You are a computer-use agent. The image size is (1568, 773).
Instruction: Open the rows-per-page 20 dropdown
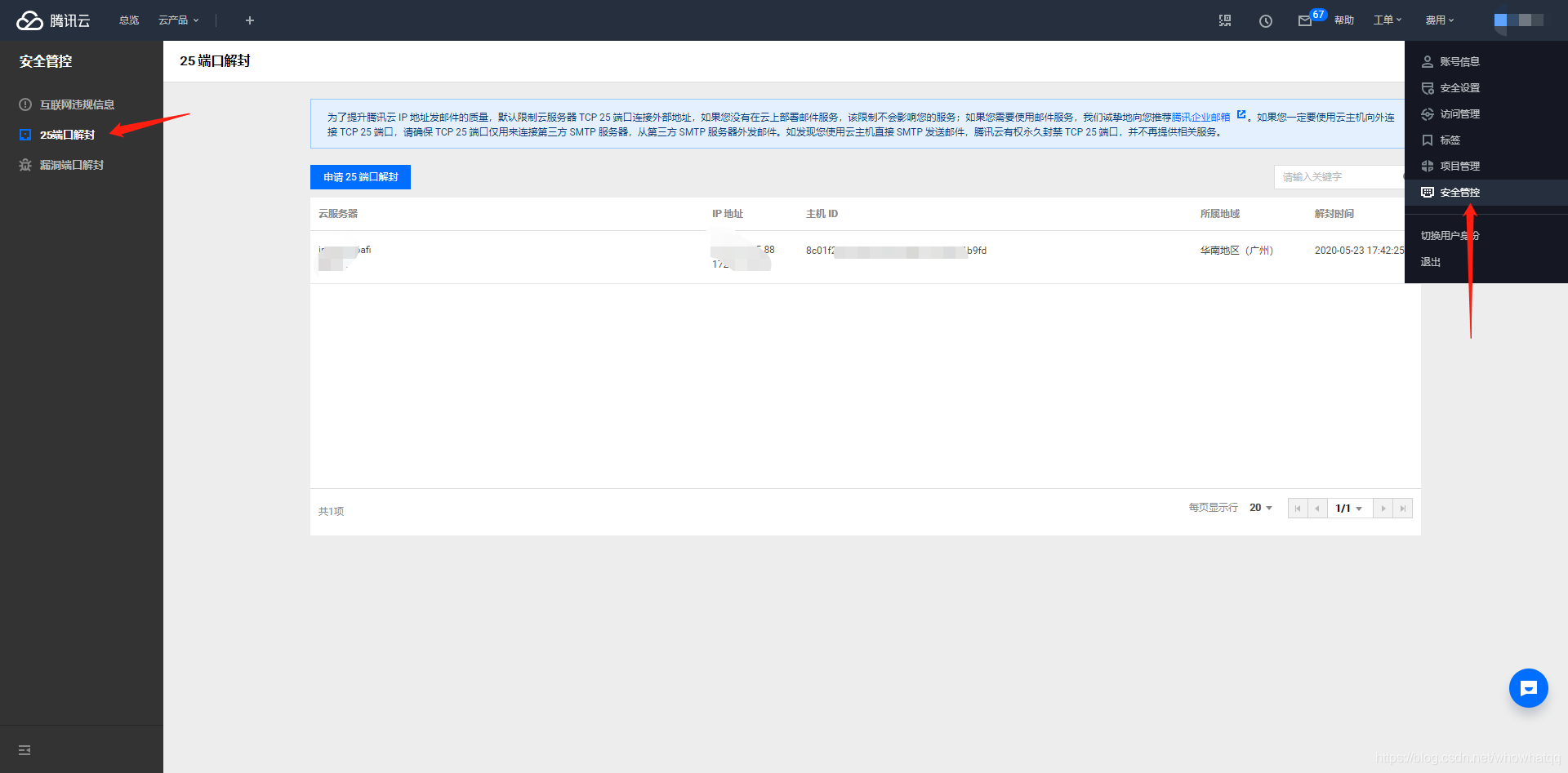1260,508
